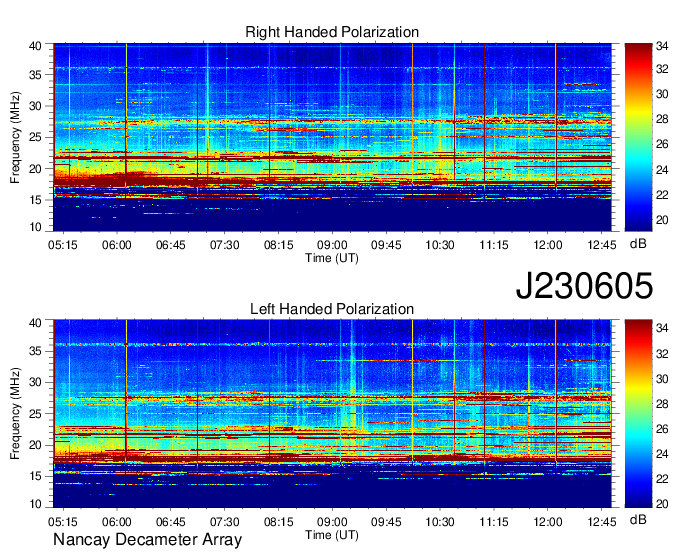Click the 20 MHz tick on Right Handed frequency axis
The height and width of the screenshot is (552, 680).
click(35, 169)
